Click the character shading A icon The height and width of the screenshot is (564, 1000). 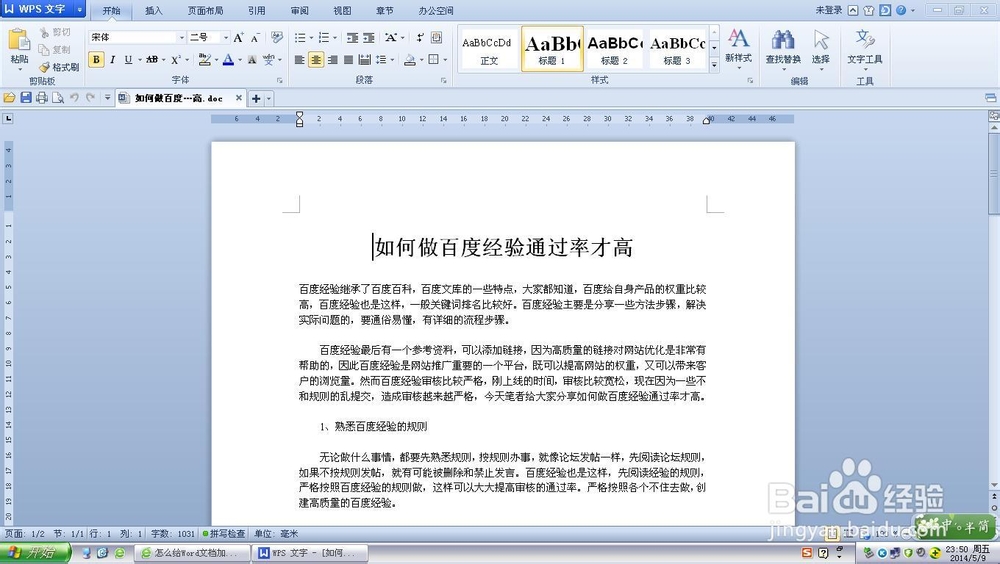[252, 60]
